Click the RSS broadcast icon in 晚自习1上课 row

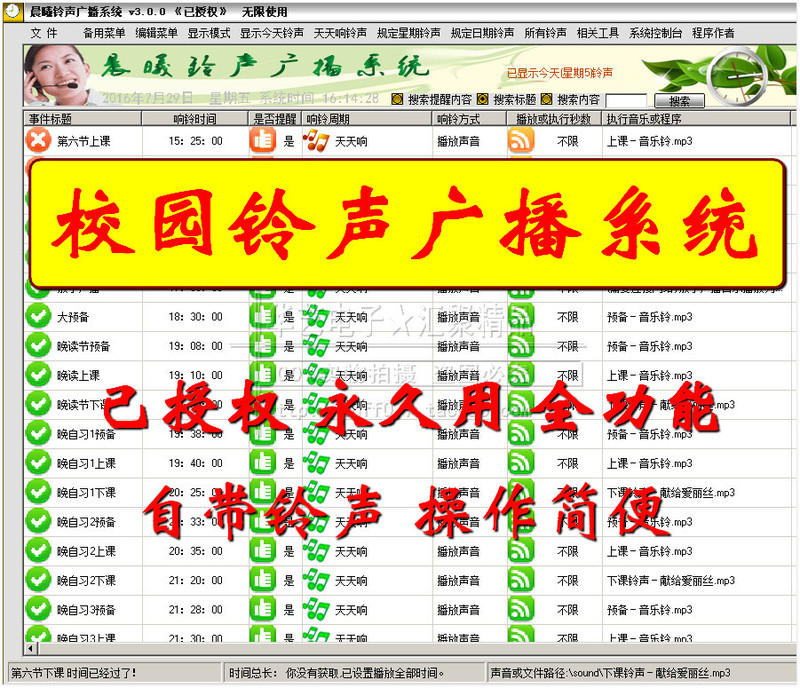pos(521,463)
